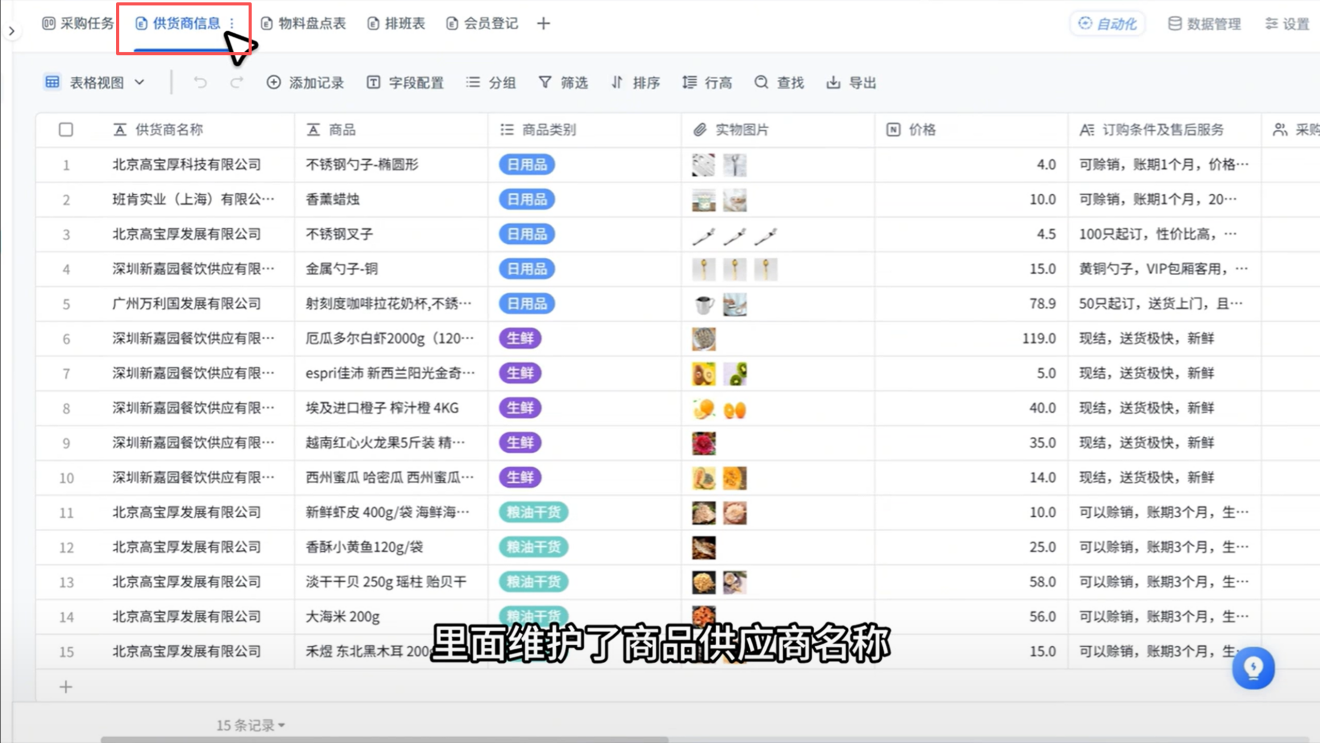Open the 香酥小黄鱼 product image
This screenshot has height=743, width=1320.
[704, 547]
